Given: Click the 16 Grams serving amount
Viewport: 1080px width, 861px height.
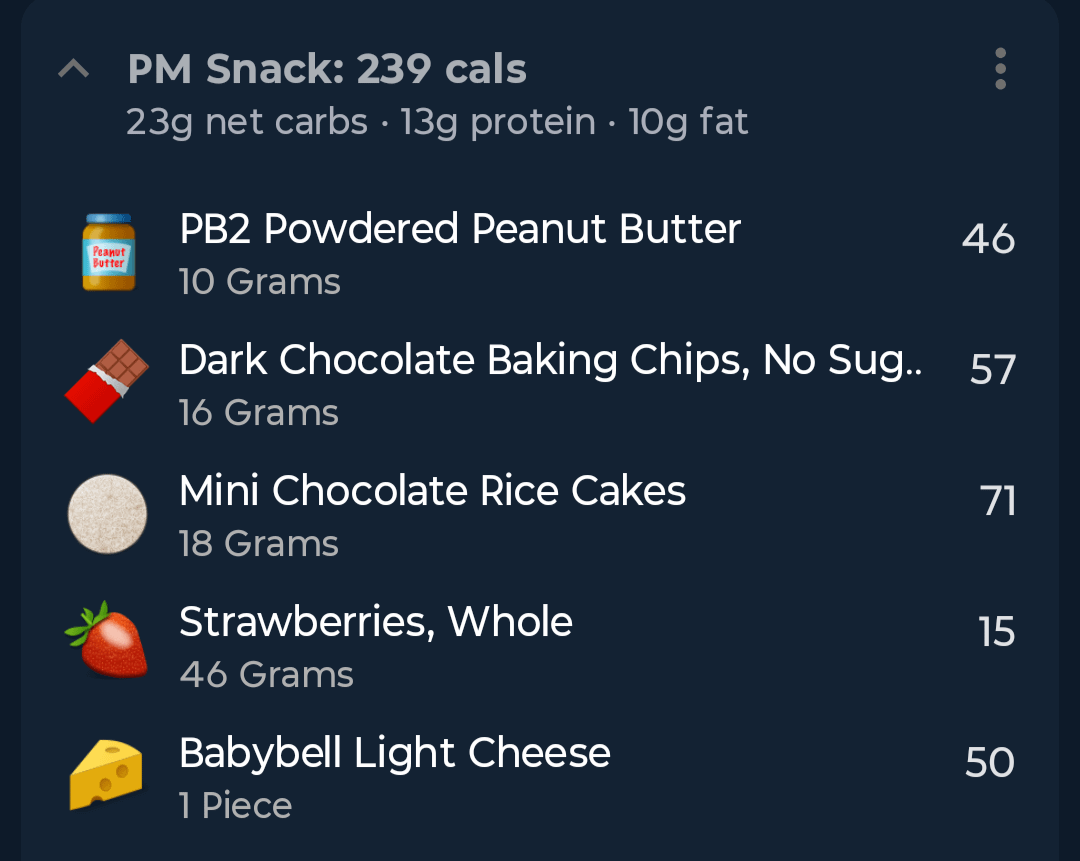Looking at the screenshot, I should pyautogui.click(x=259, y=413).
